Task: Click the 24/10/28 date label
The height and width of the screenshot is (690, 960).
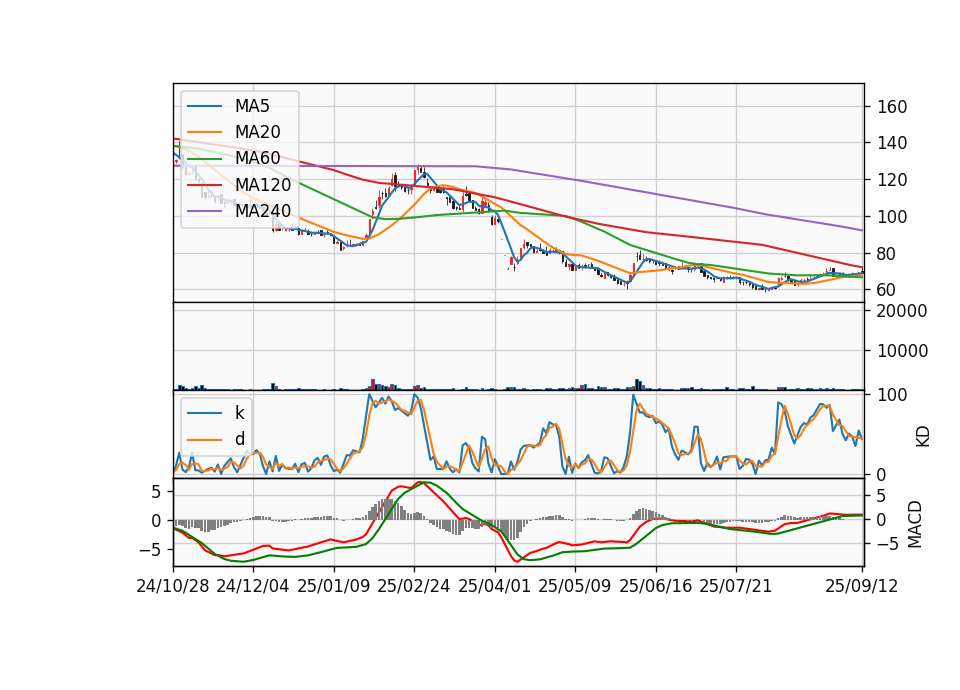Action: click(173, 586)
